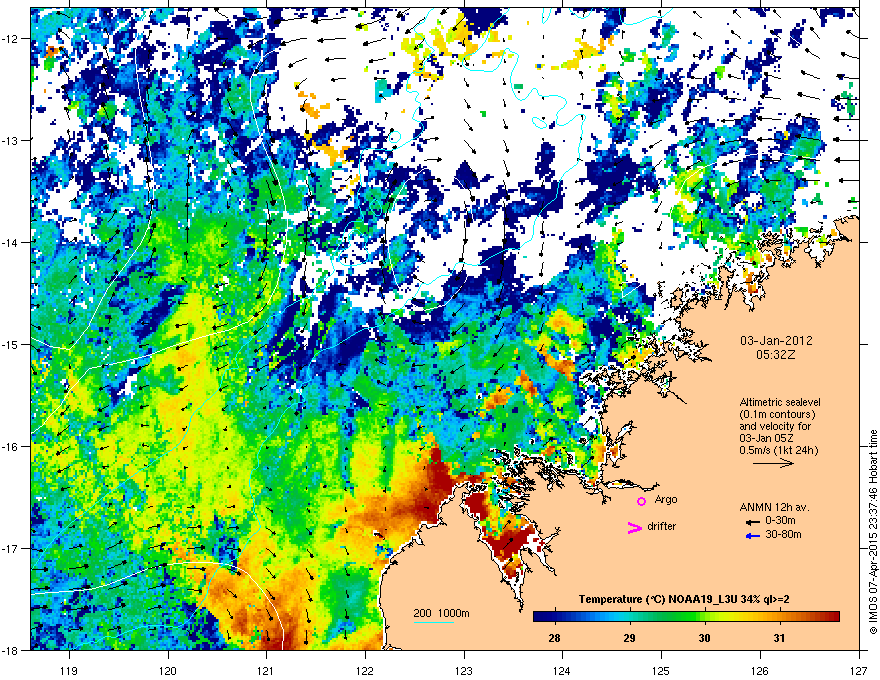Click the longitude axis label 126
The width and height of the screenshot is (880, 680).
(760, 670)
